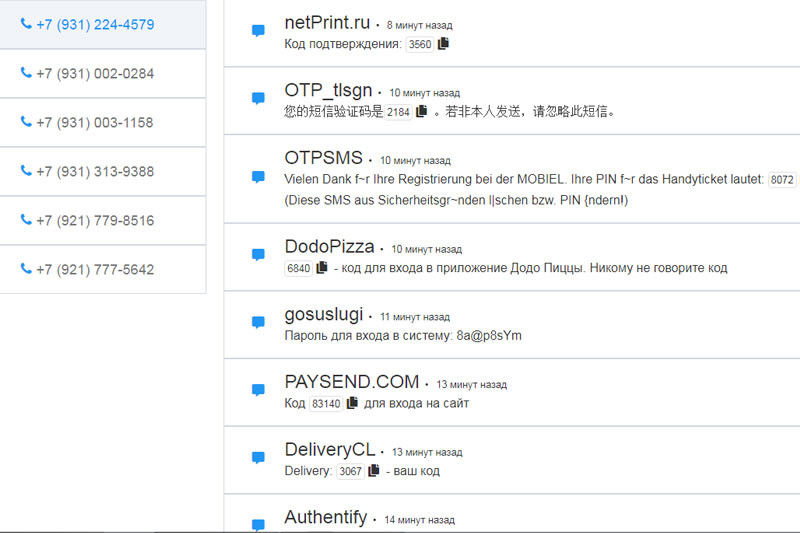Screen dimensions: 800x533
Task: Click timestamp "8 минут назад"
Action: (x=419, y=25)
